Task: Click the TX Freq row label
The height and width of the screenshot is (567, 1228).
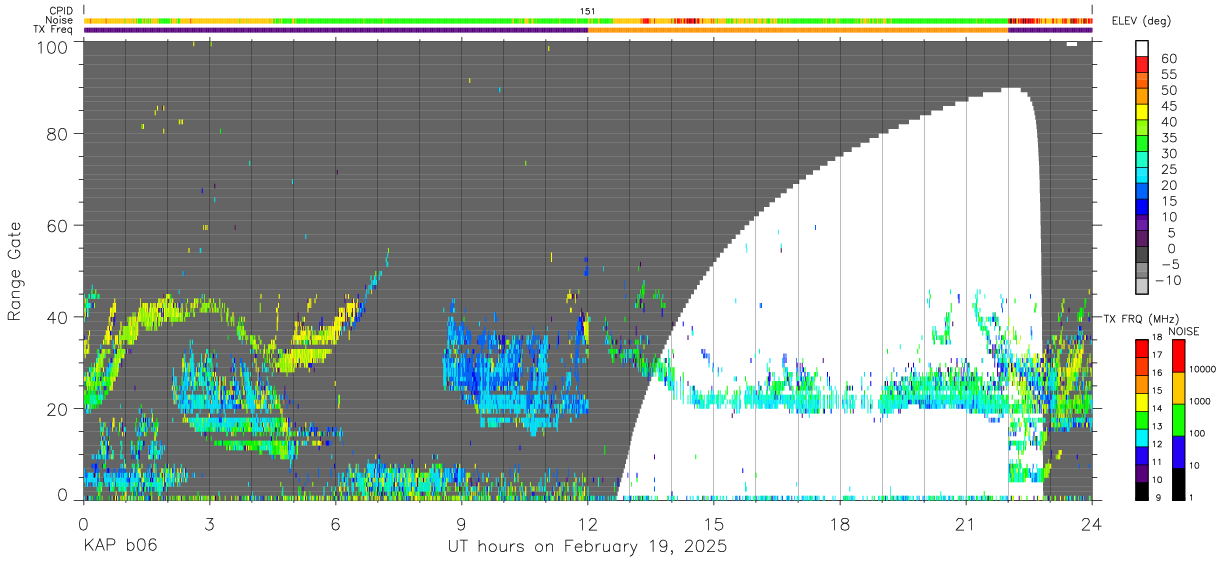Action: 55,29
